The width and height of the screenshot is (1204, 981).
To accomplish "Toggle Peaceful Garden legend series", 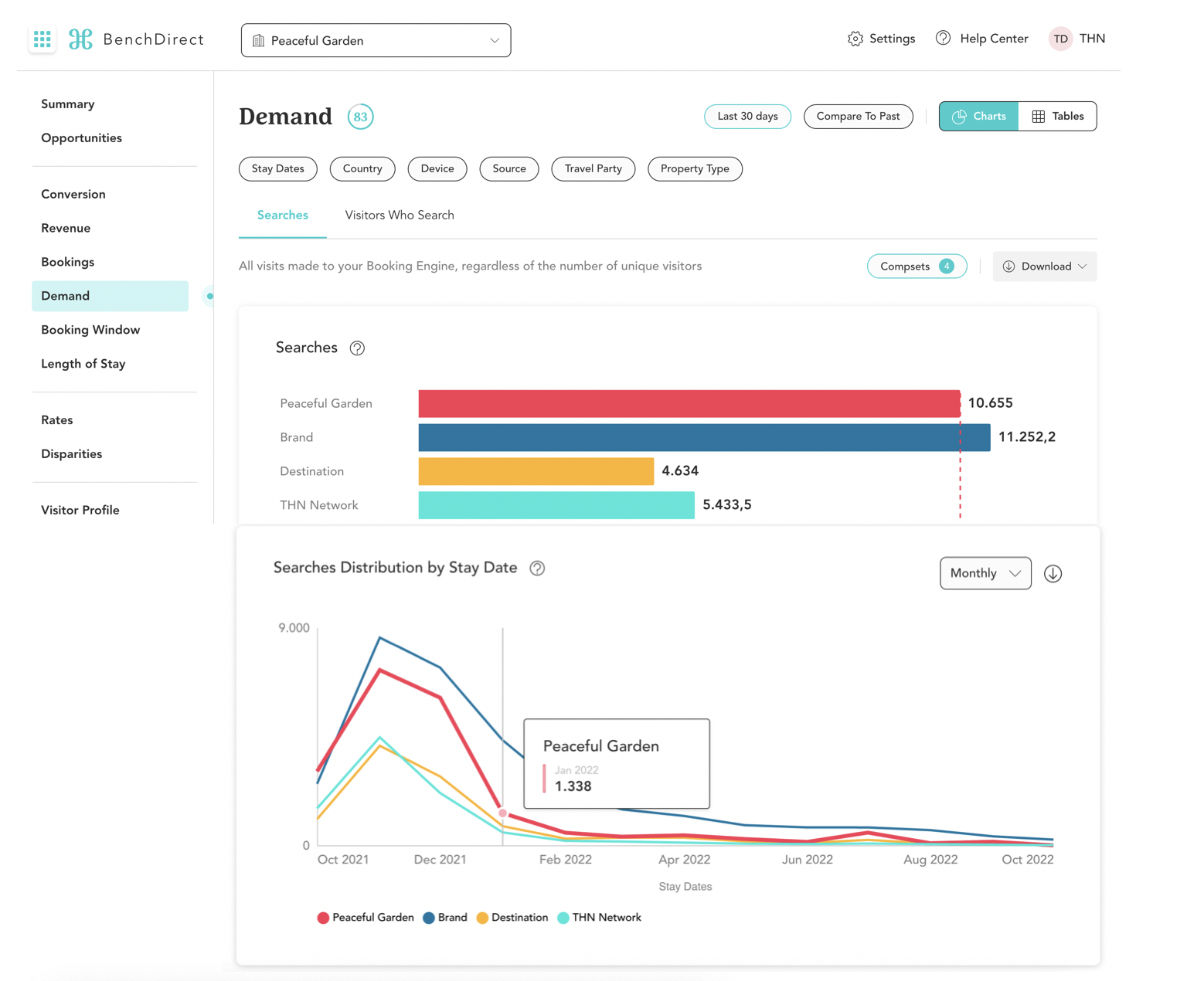I will click(366, 918).
